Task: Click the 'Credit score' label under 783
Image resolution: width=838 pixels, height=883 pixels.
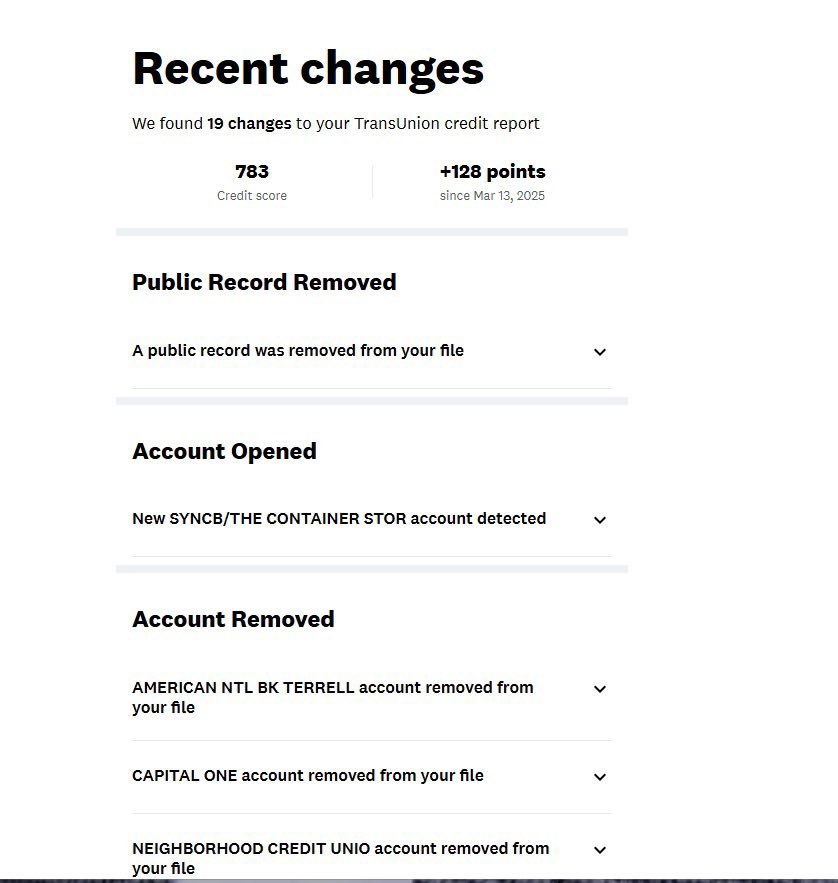Action: 252,196
